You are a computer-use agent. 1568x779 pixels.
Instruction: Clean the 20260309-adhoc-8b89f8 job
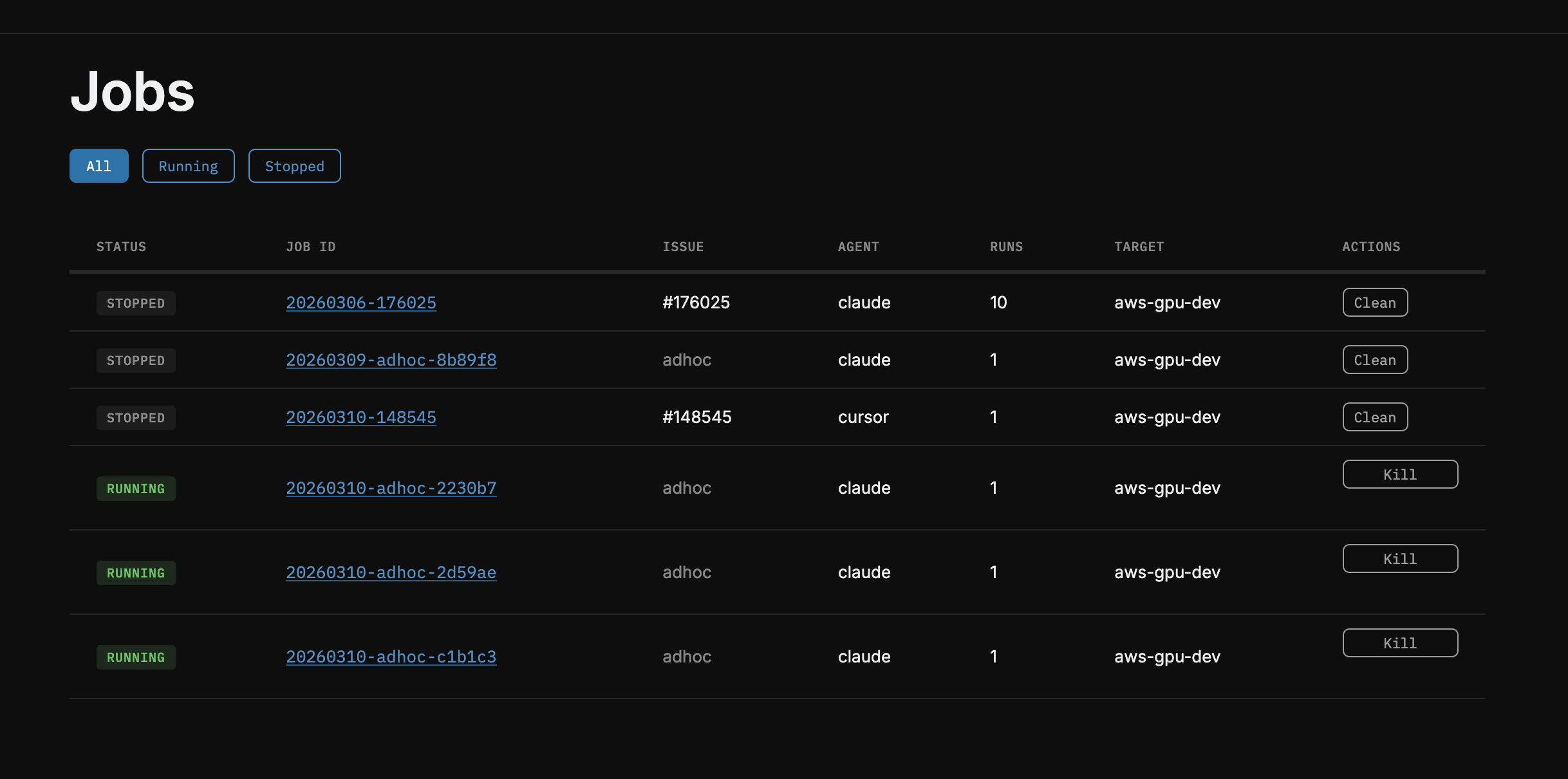[1375, 360]
